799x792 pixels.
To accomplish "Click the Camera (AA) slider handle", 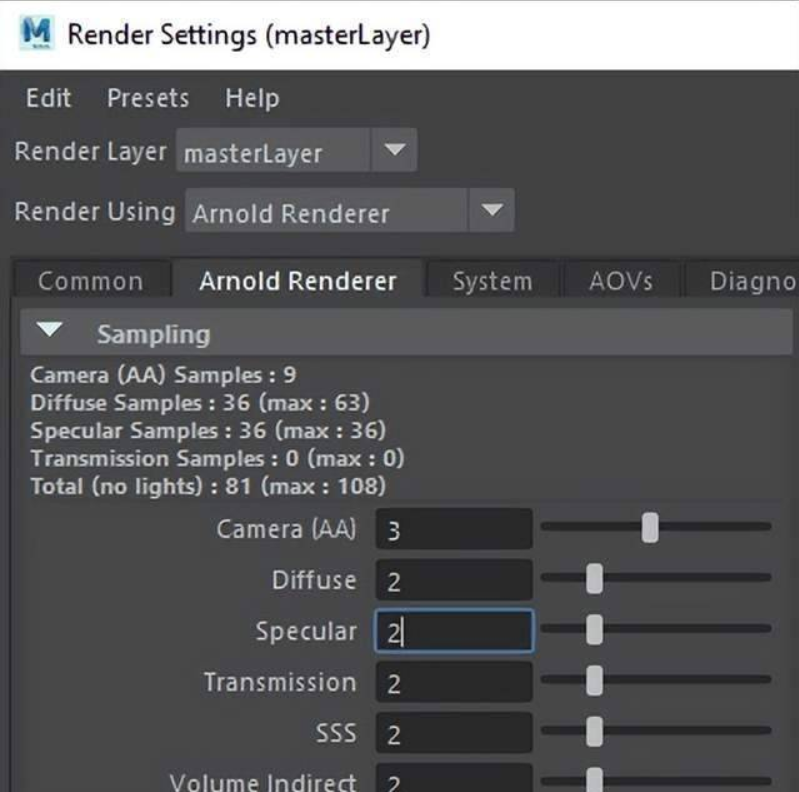I will pyautogui.click(x=650, y=527).
